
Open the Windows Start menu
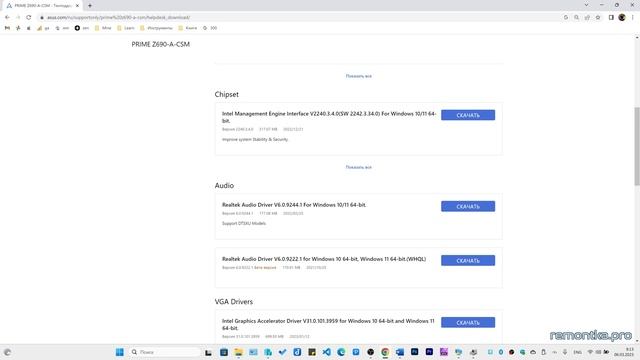click(120, 352)
